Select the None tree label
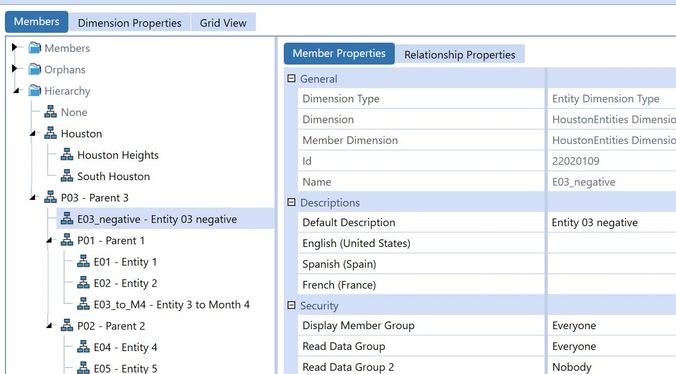 click(x=74, y=112)
